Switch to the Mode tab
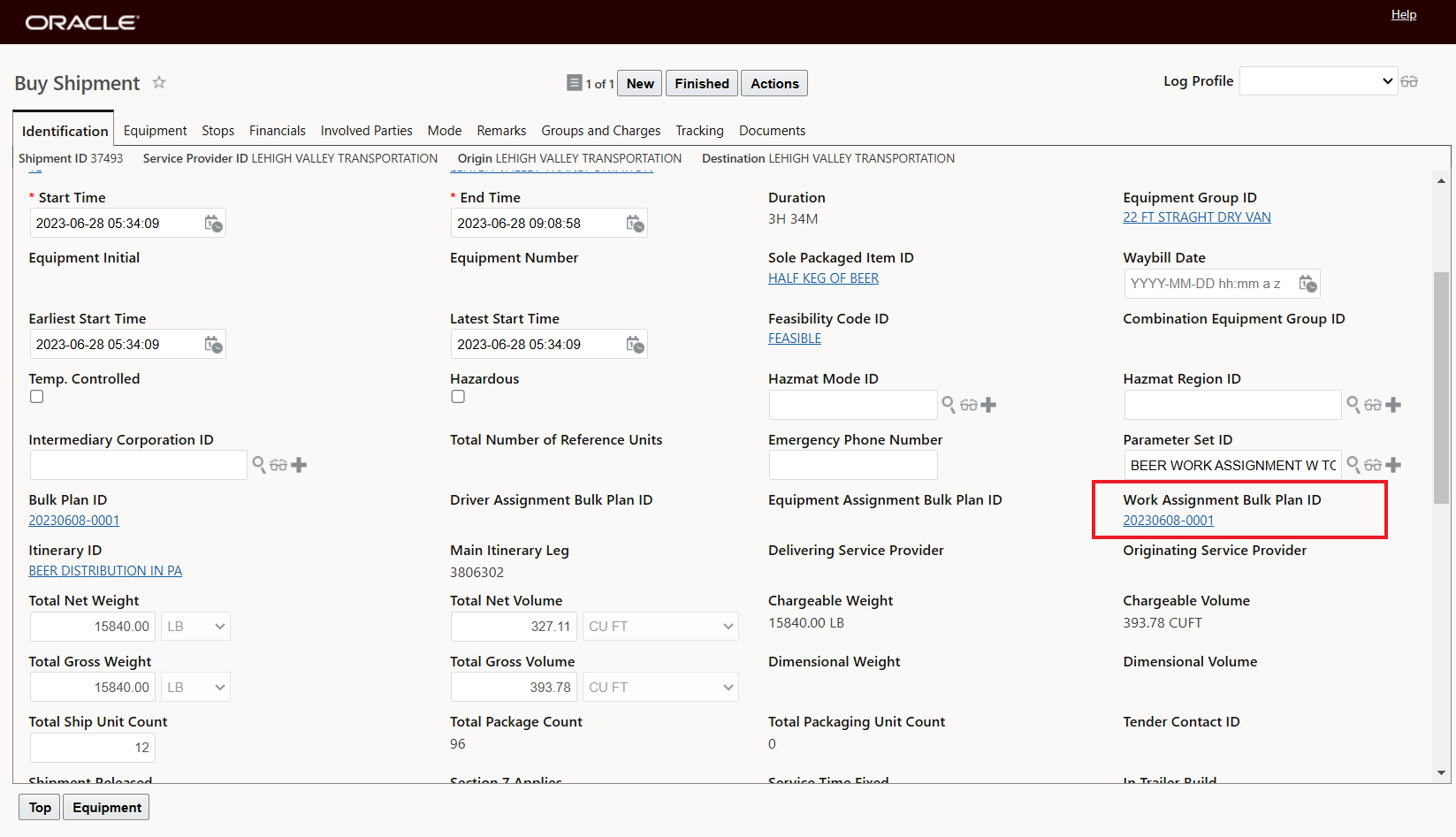The height and width of the screenshot is (837, 1456). [445, 131]
